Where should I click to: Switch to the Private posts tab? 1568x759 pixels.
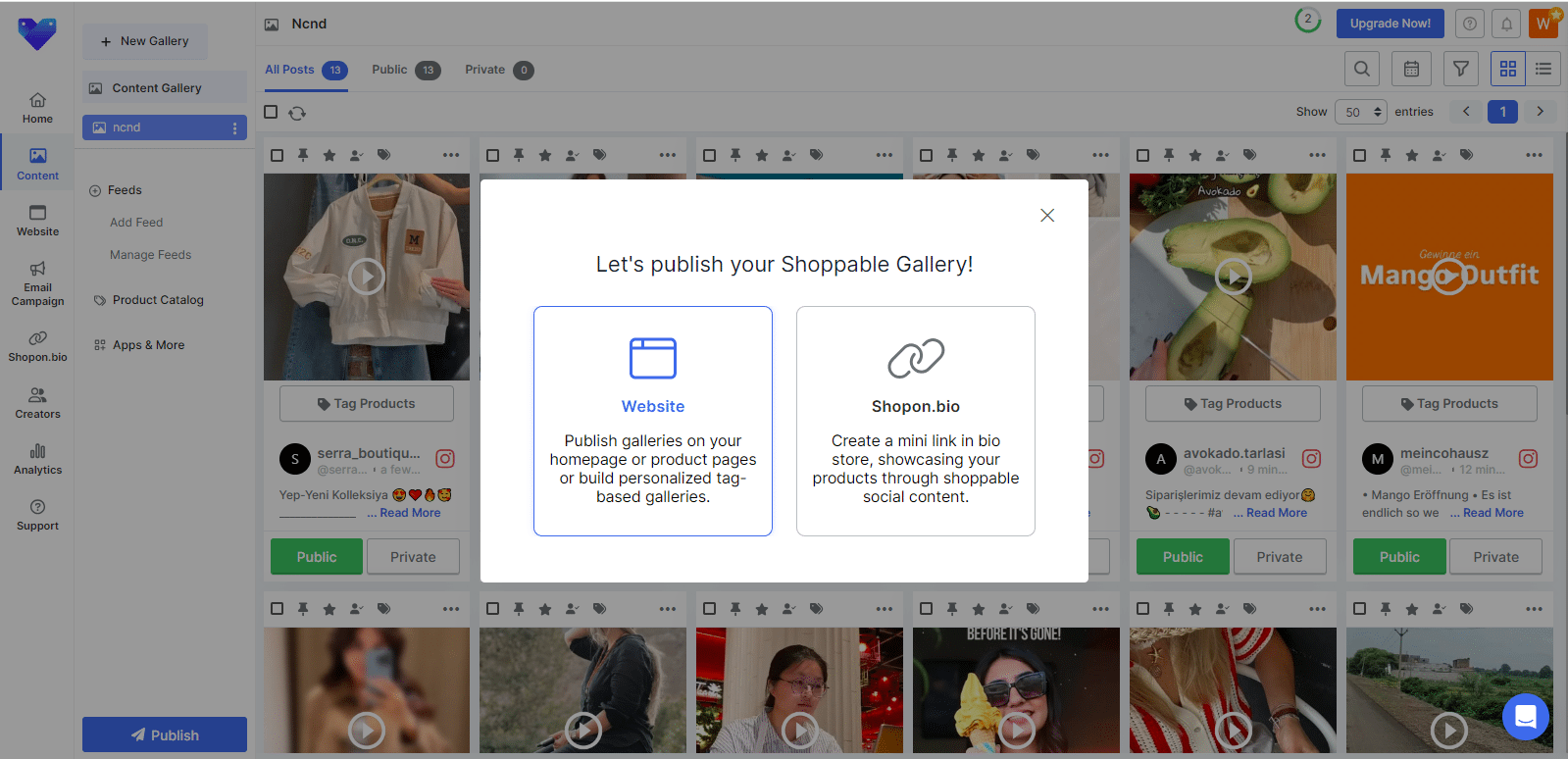498,70
